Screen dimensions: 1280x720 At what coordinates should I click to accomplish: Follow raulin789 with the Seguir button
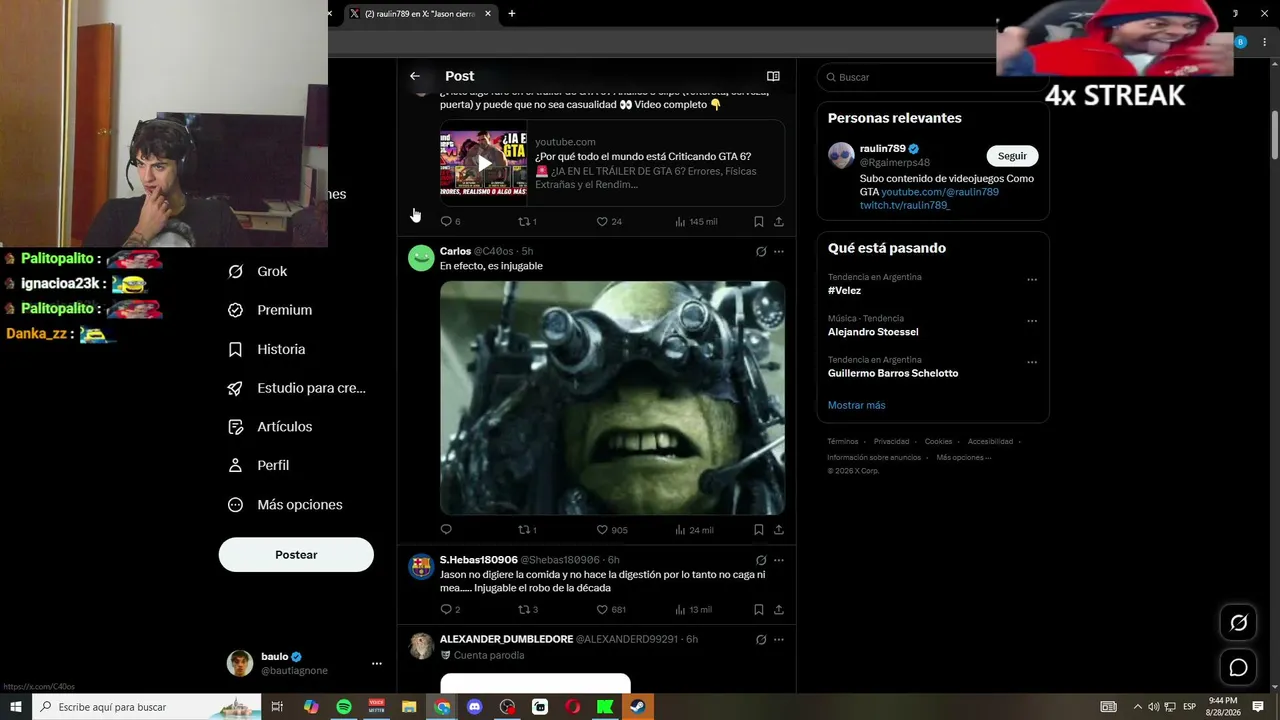click(1012, 156)
